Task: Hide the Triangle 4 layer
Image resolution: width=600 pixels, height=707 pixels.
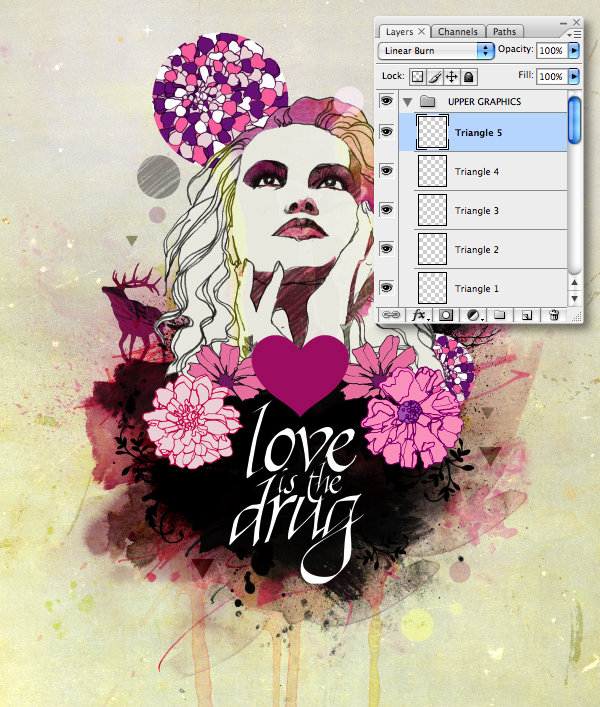Action: pos(387,171)
